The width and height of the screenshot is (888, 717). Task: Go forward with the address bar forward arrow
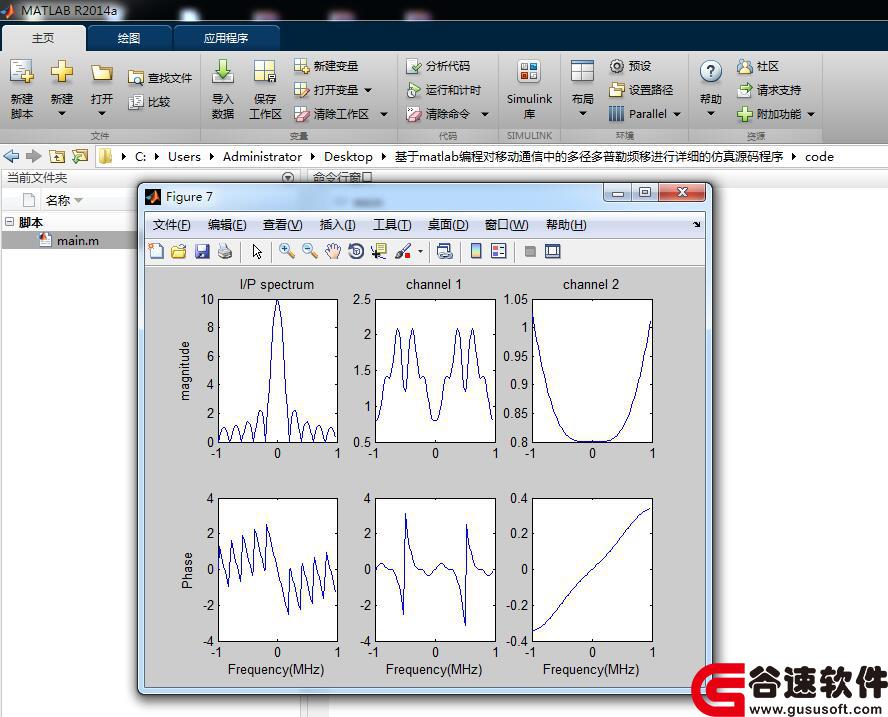[x=33, y=156]
